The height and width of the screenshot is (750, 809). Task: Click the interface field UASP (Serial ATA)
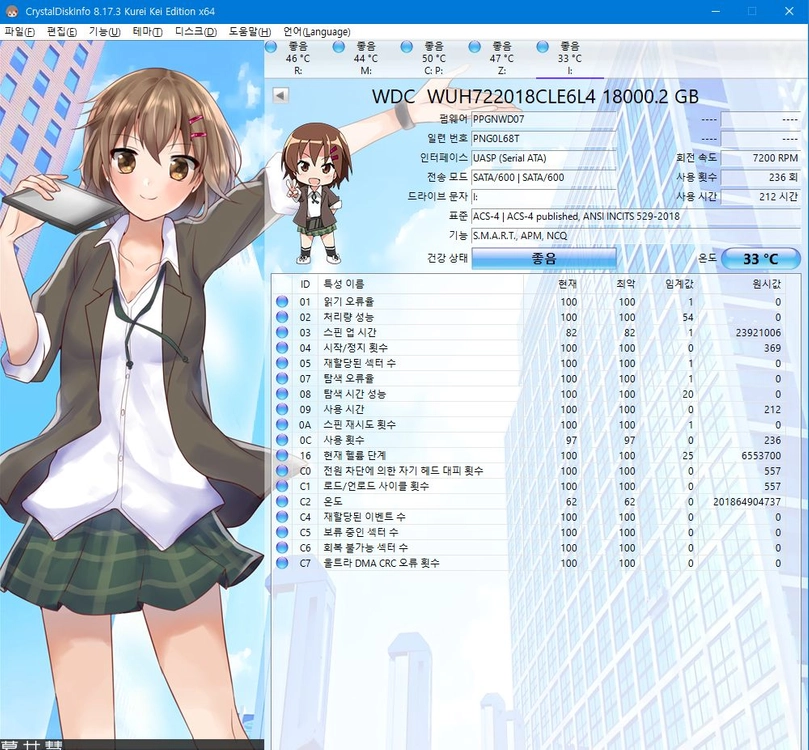(544, 158)
